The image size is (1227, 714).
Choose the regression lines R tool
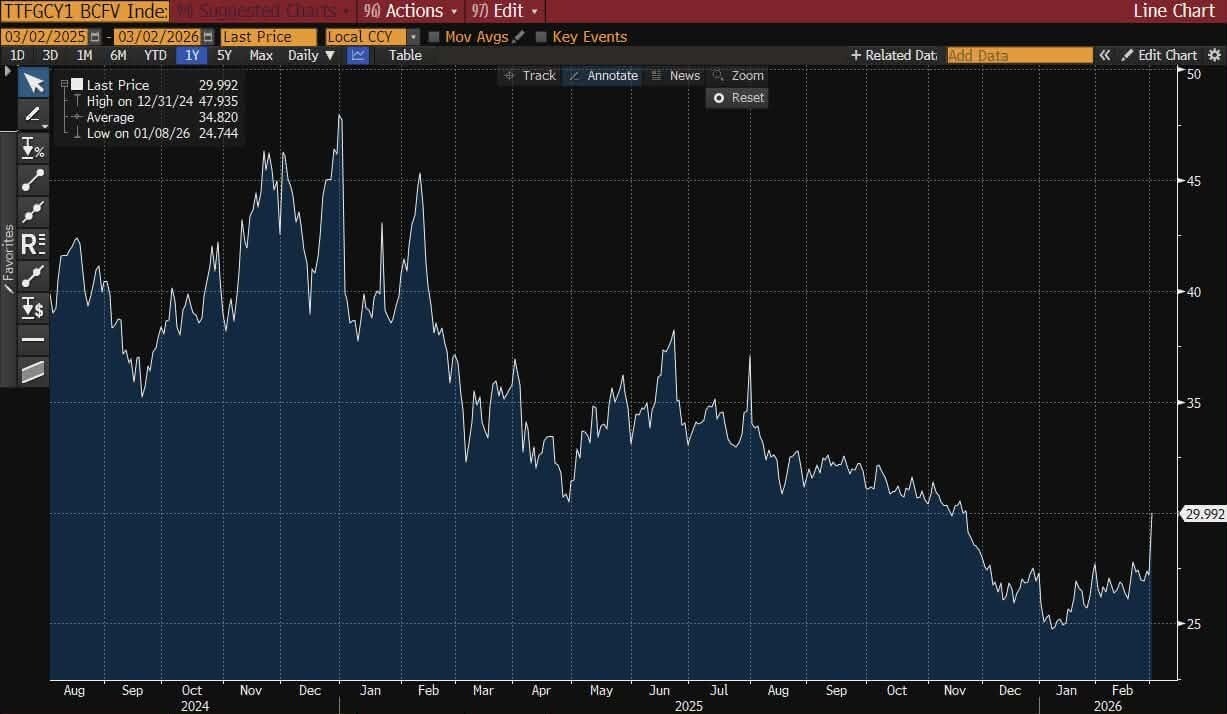coord(33,243)
